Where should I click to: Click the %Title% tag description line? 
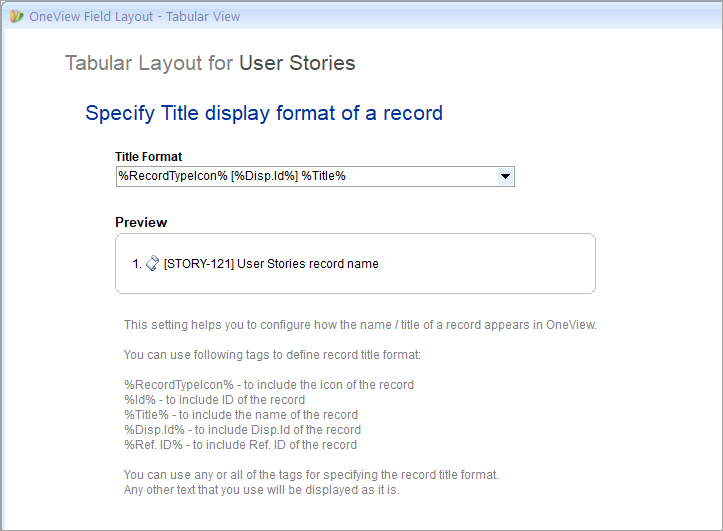(241, 415)
